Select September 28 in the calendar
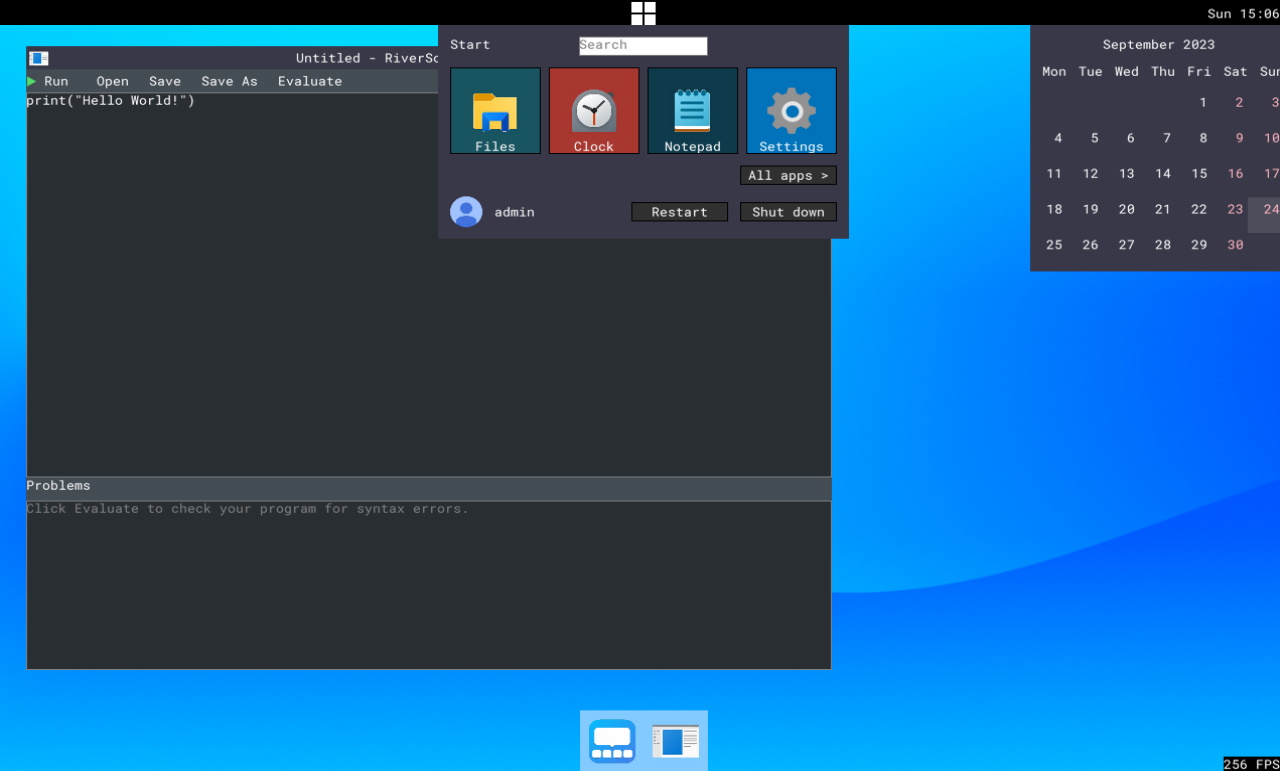 click(x=1163, y=245)
